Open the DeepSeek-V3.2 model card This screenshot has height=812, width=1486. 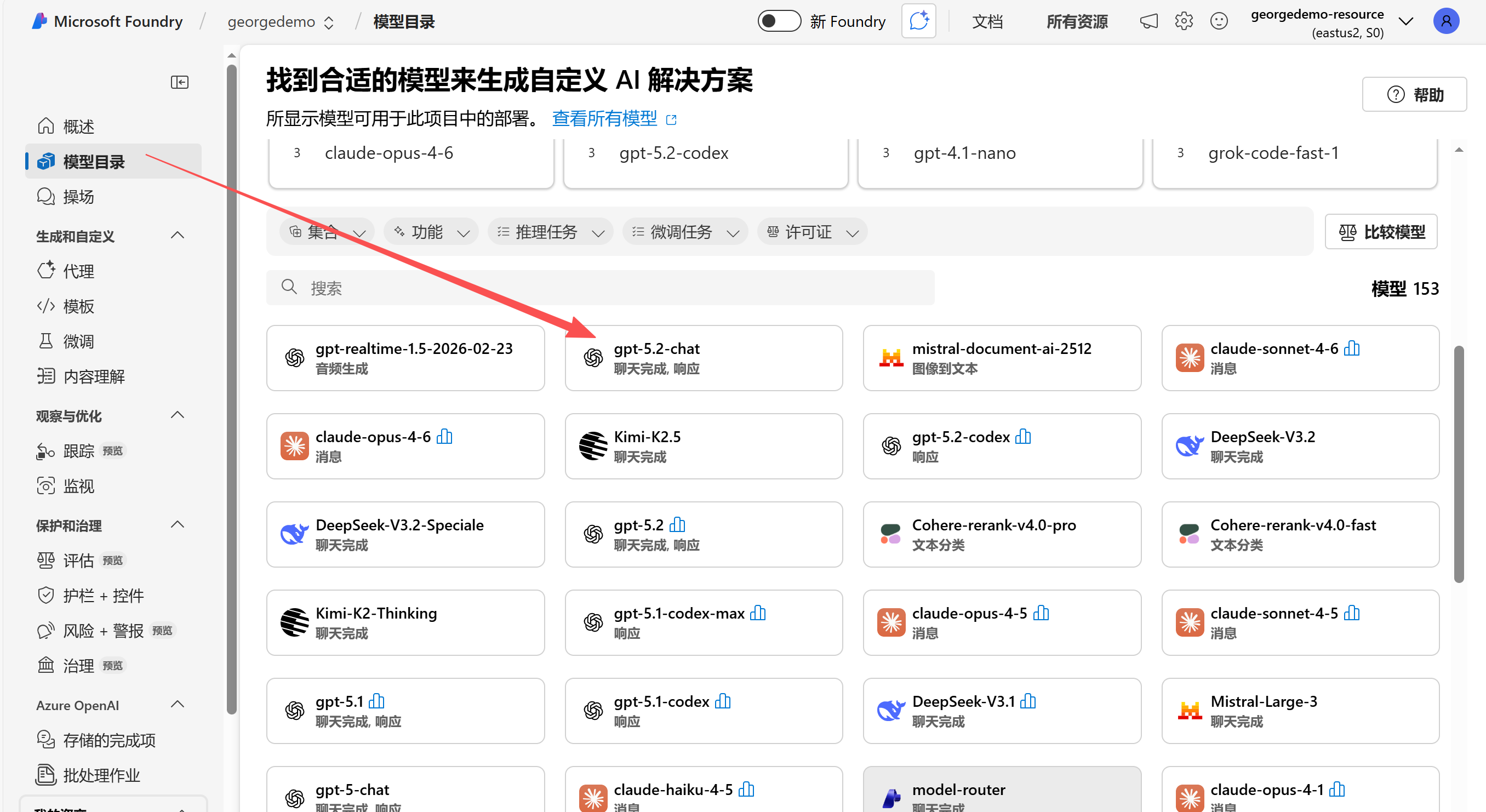[1300, 446]
